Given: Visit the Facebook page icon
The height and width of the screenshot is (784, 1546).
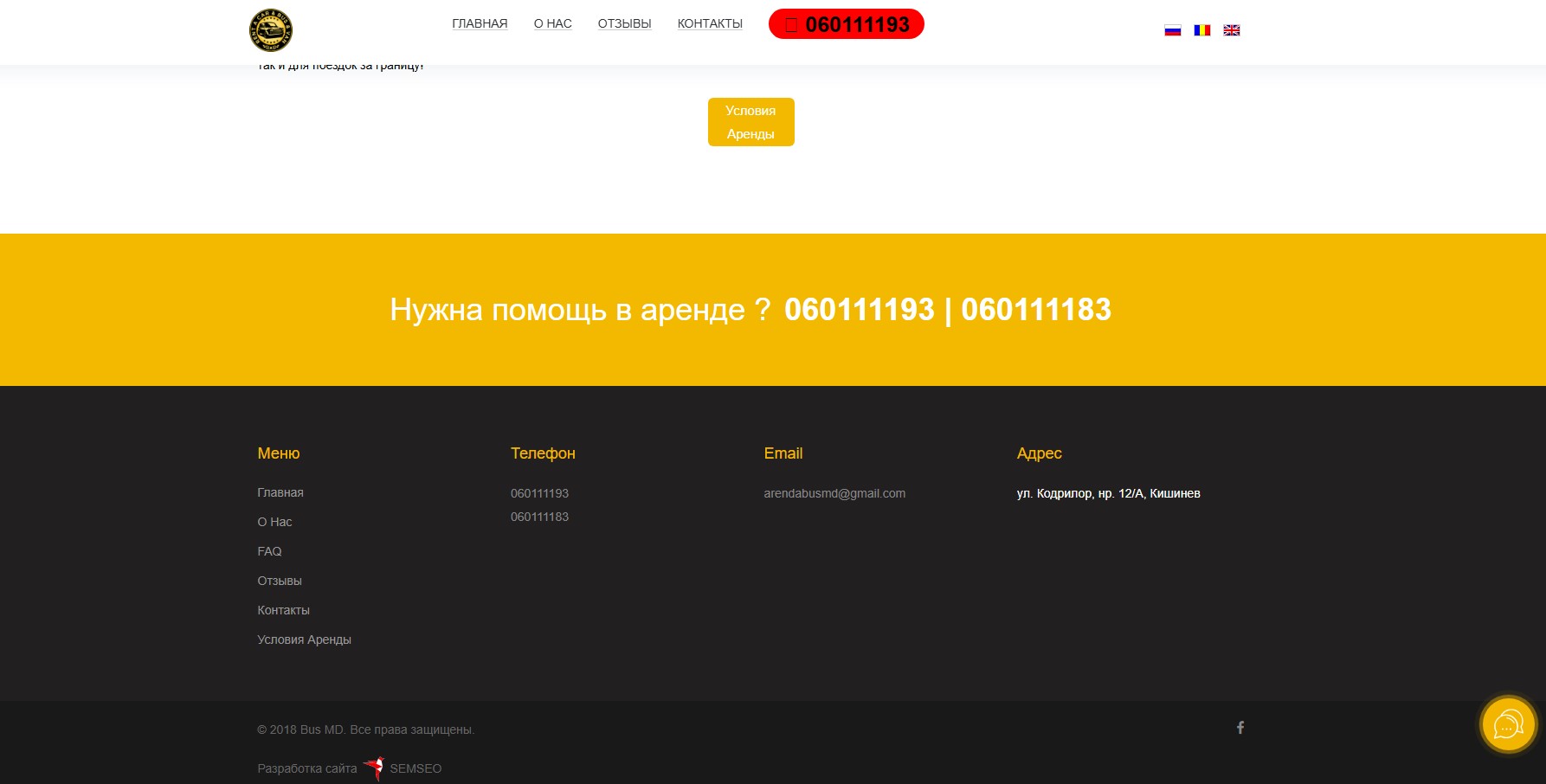Looking at the screenshot, I should click(x=1240, y=728).
